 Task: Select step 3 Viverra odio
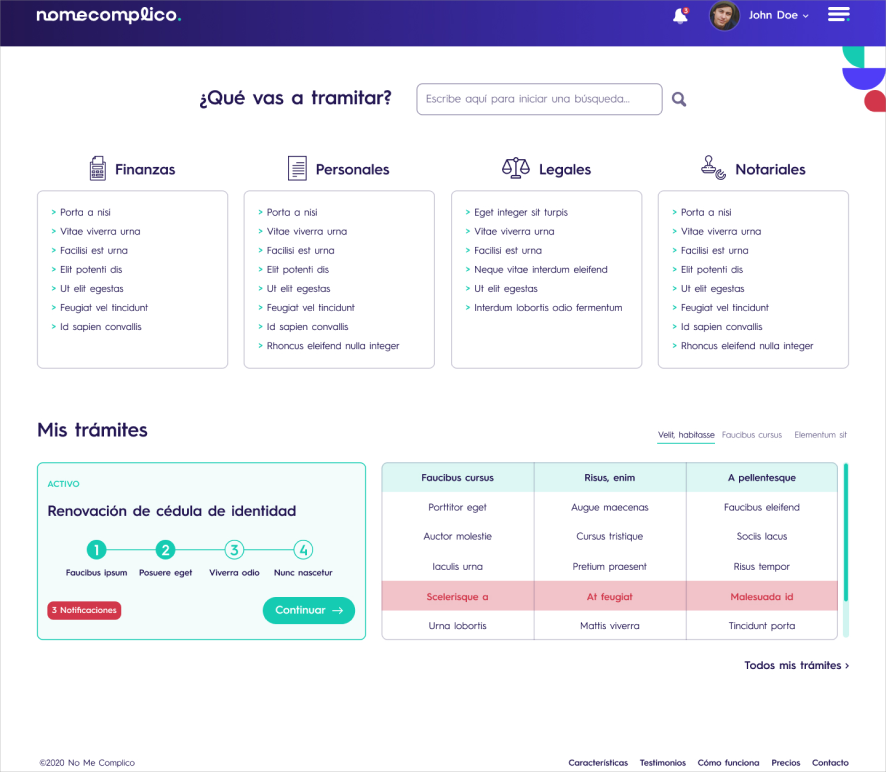click(x=234, y=549)
